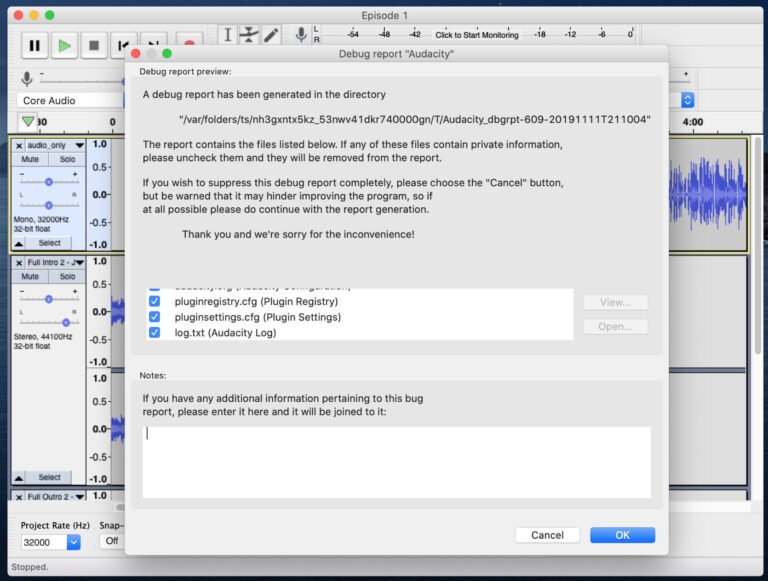Click the Snap-To Off dropdown
Image resolution: width=768 pixels, height=581 pixels.
pyautogui.click(x=112, y=541)
